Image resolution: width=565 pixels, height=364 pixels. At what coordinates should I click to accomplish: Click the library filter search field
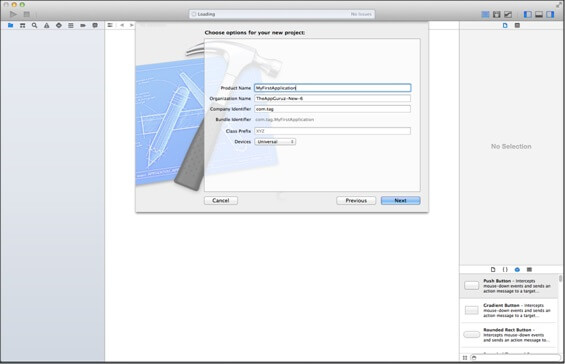point(515,358)
